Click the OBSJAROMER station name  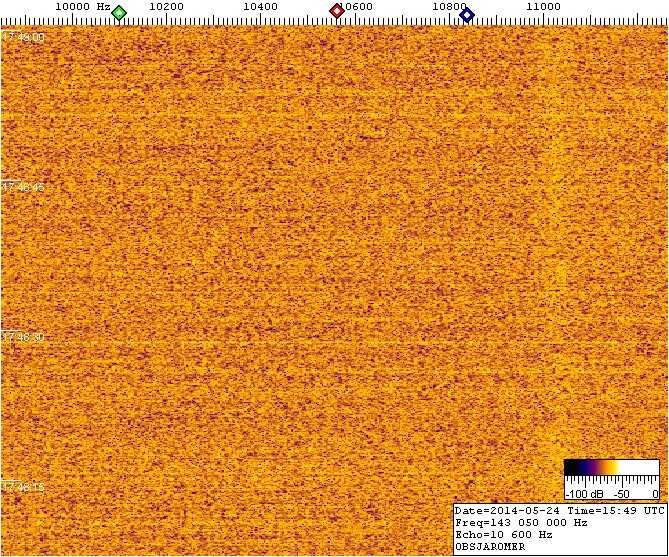coord(490,547)
